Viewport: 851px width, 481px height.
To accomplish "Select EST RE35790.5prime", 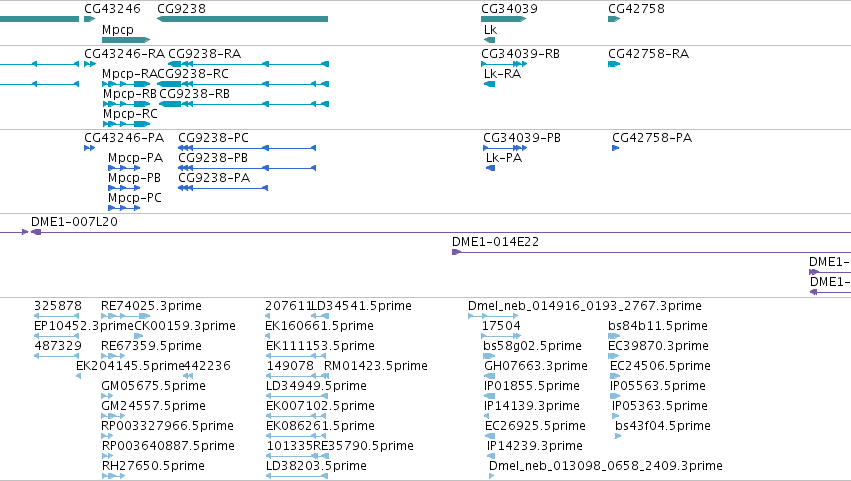I will tap(363, 447).
